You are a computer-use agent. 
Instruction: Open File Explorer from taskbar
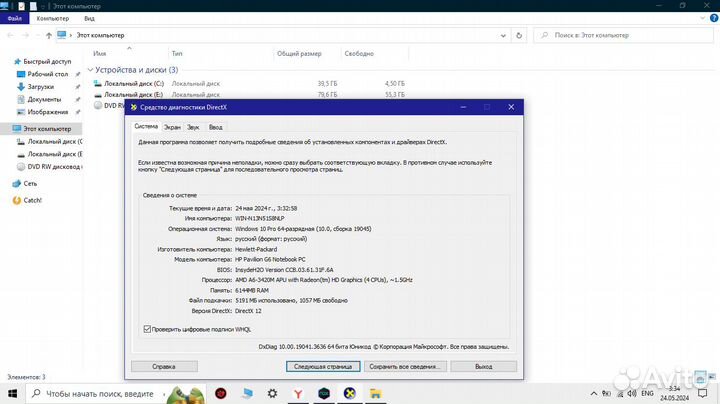click(375, 393)
